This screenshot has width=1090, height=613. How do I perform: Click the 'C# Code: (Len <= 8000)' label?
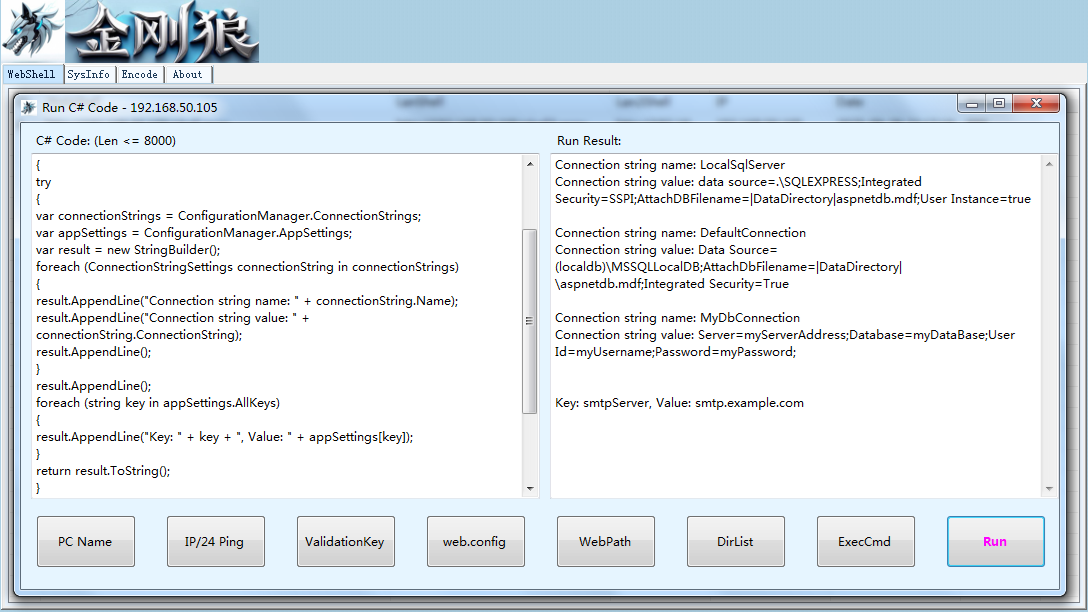coord(106,140)
